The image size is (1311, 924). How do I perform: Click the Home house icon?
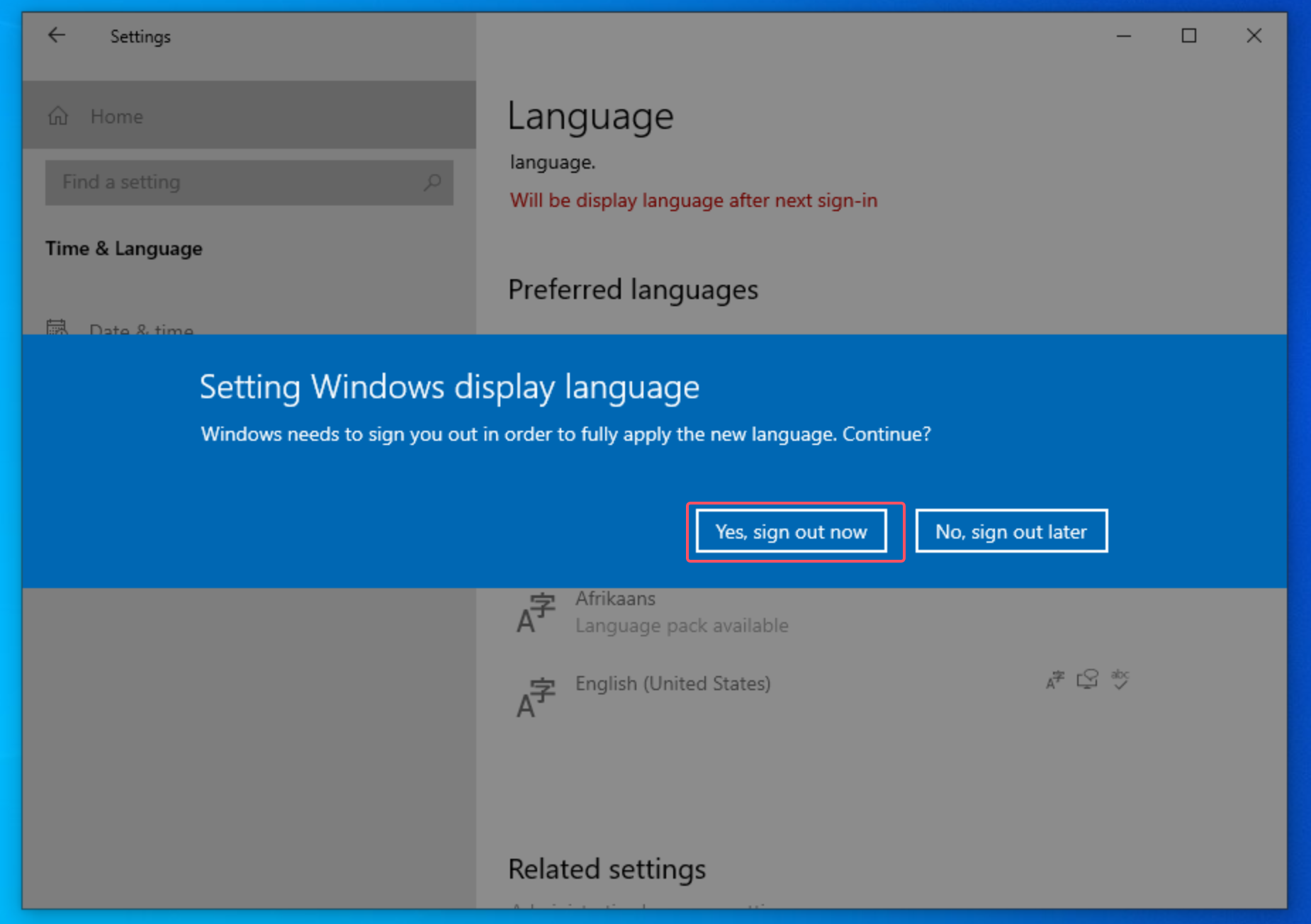tap(58, 115)
